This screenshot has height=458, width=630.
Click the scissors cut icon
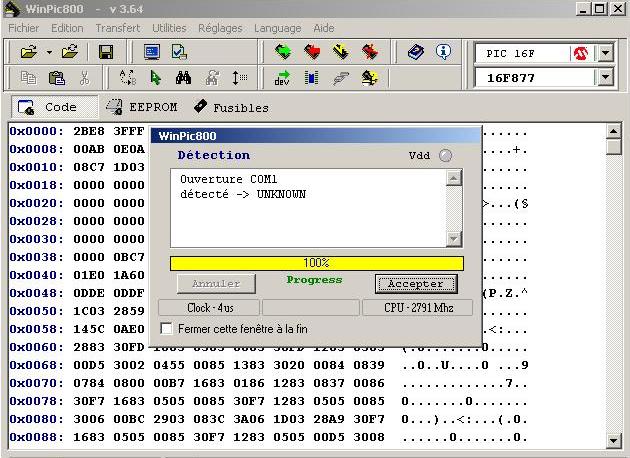point(84,78)
